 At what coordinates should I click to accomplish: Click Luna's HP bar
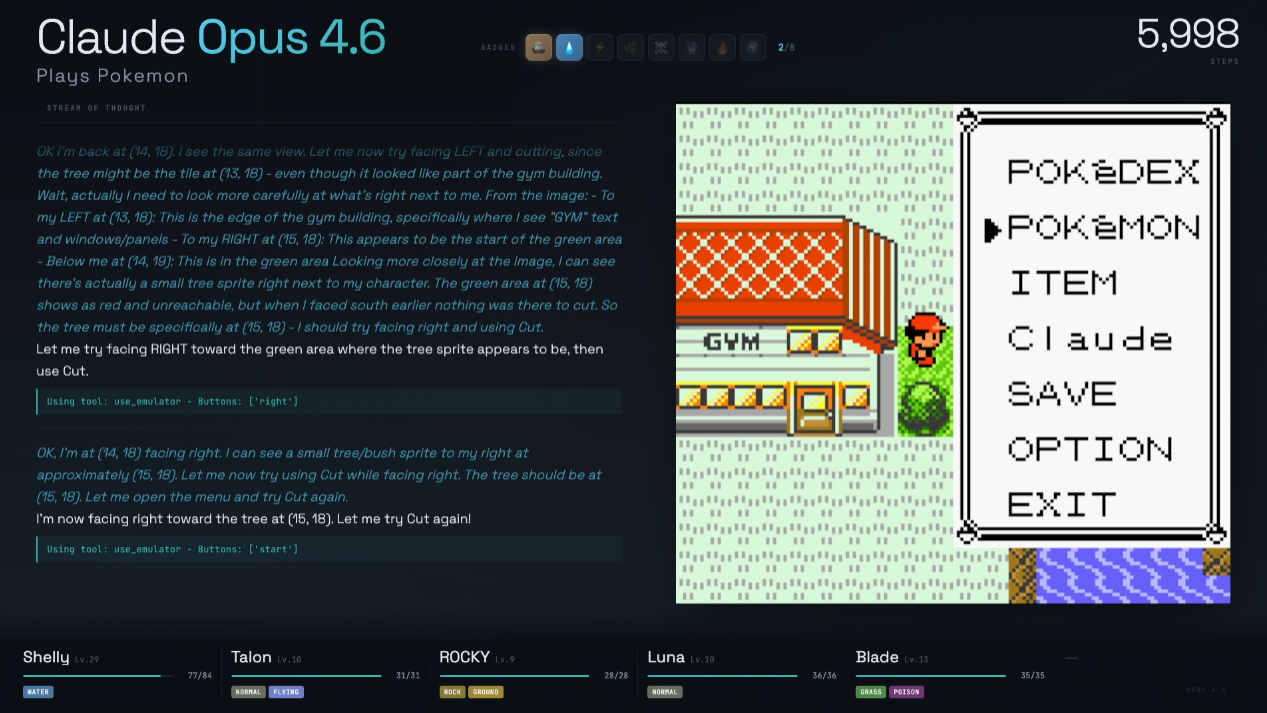coord(722,676)
